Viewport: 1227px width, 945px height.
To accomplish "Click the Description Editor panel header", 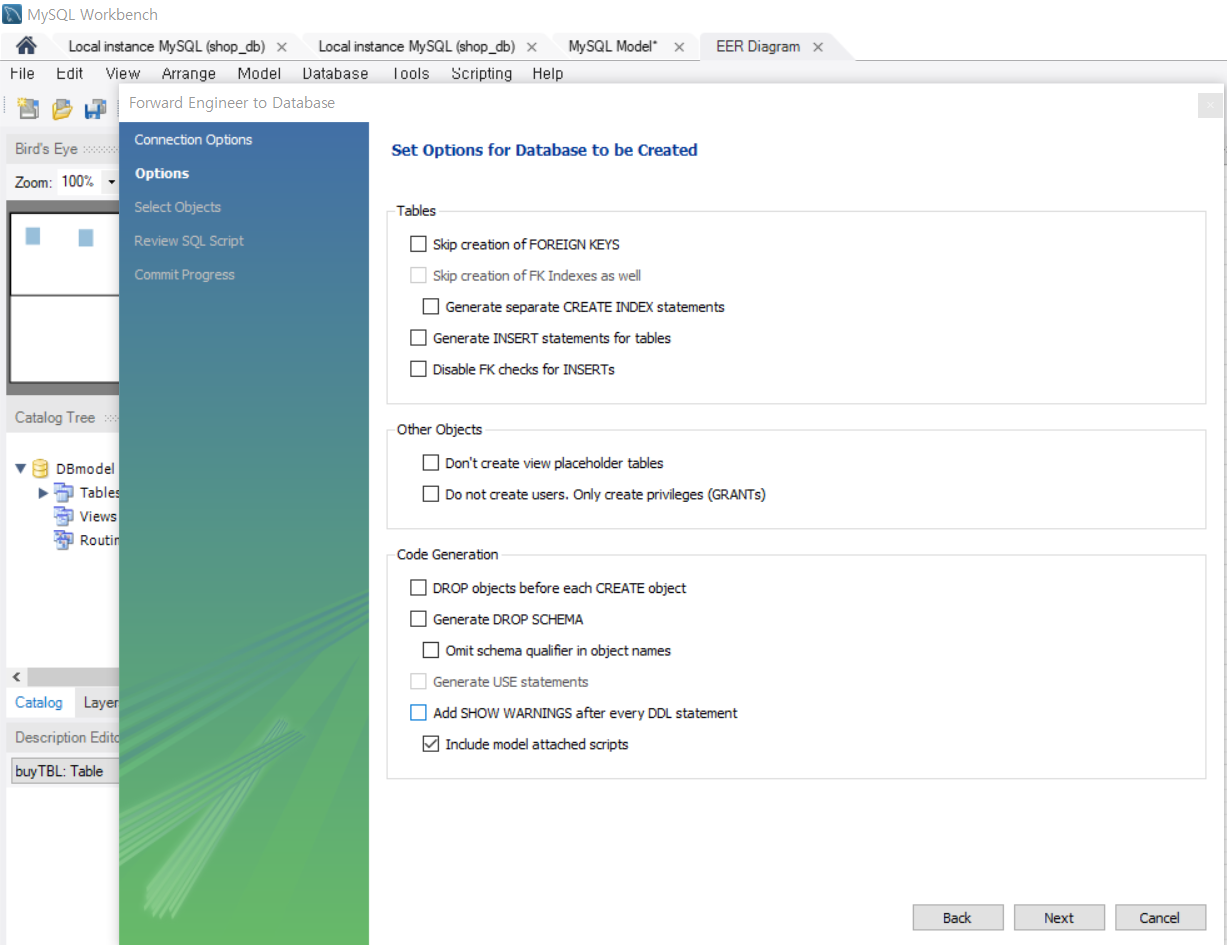I will [x=63, y=737].
